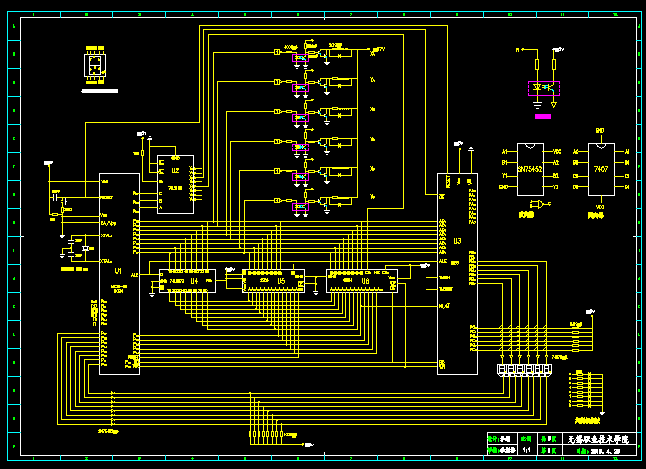646x469 pixels.
Task: Select the U1 microcontroller chip block
Action: 119,274
